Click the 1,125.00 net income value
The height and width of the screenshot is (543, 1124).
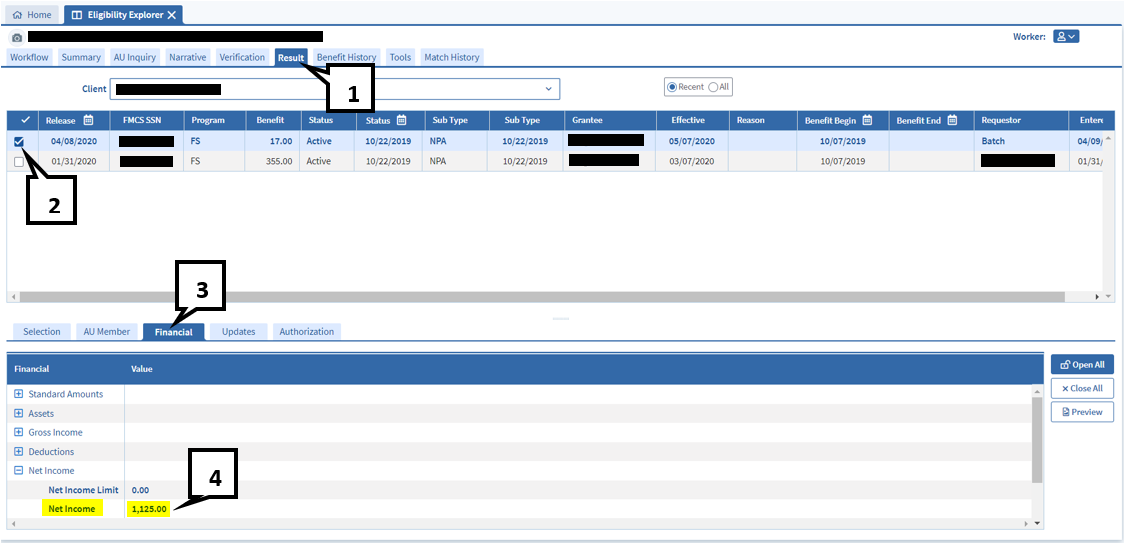coord(148,509)
